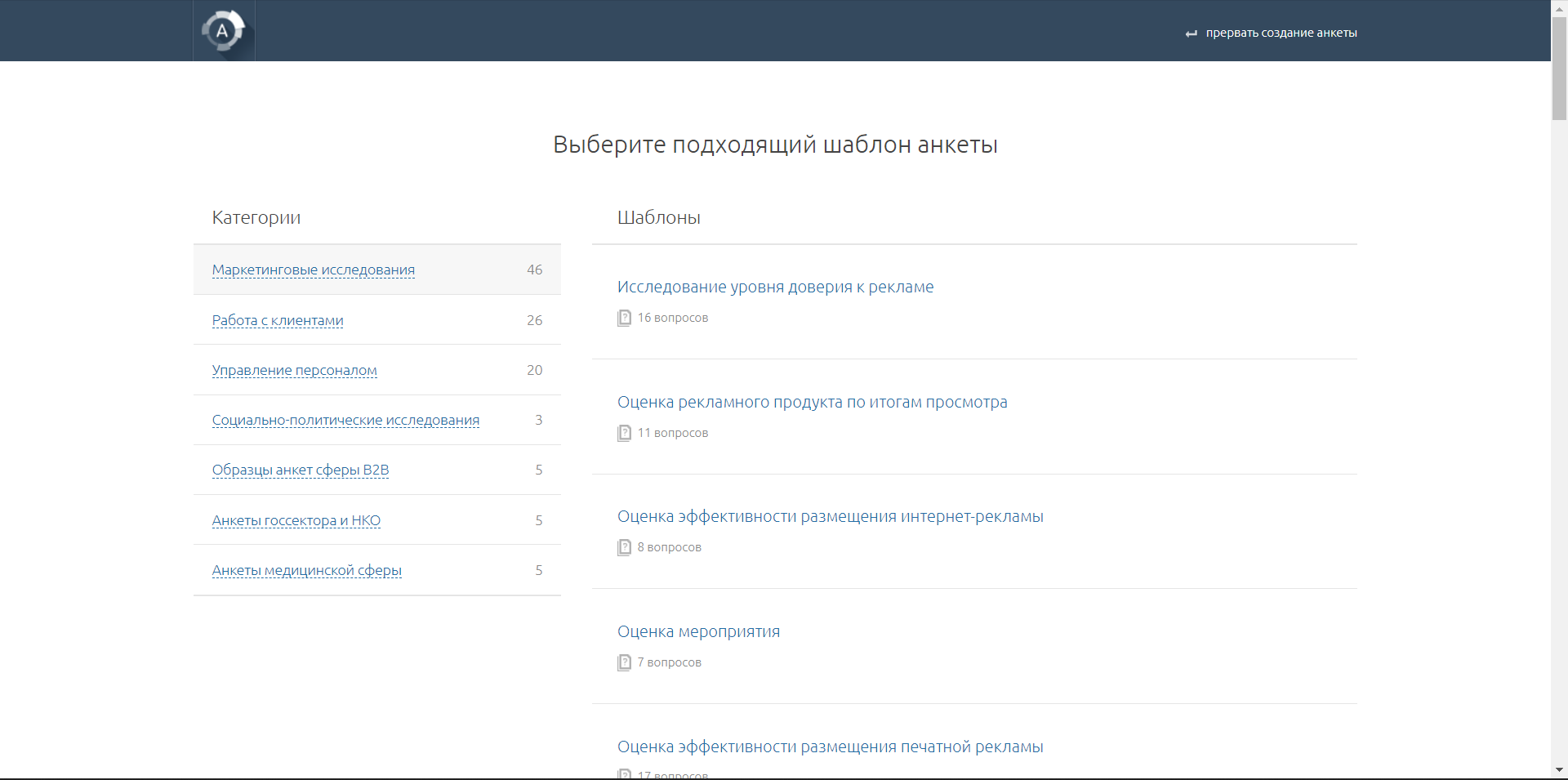Click question icon next to 11 вопросов

click(x=625, y=433)
